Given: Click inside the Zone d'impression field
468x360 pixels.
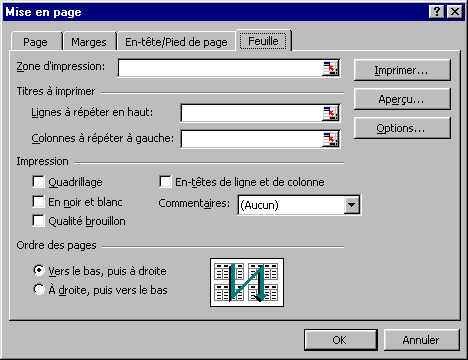Looking at the screenshot, I should tap(220, 68).
